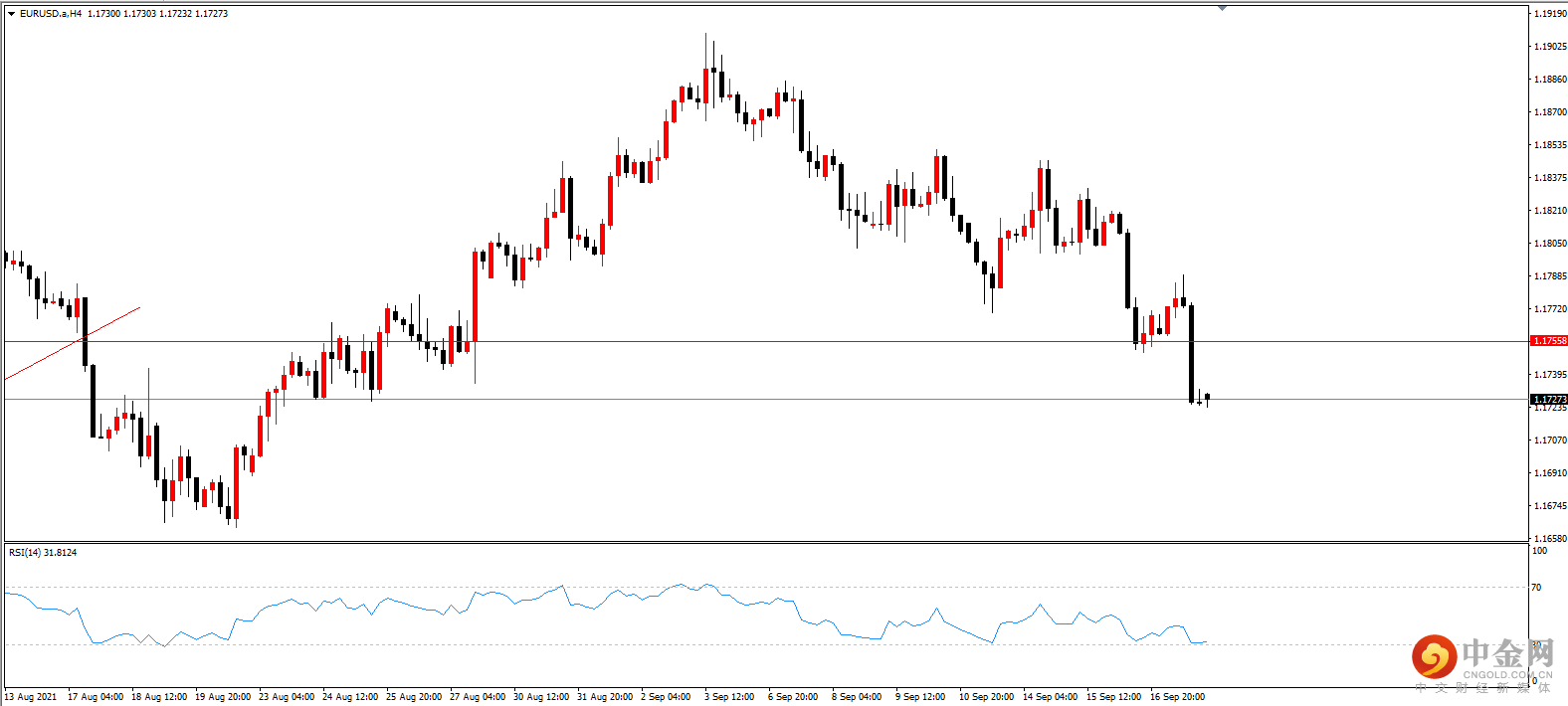1568x706 pixels.
Task: Click the 1.19190 price scale label
Action: click(x=1550, y=14)
